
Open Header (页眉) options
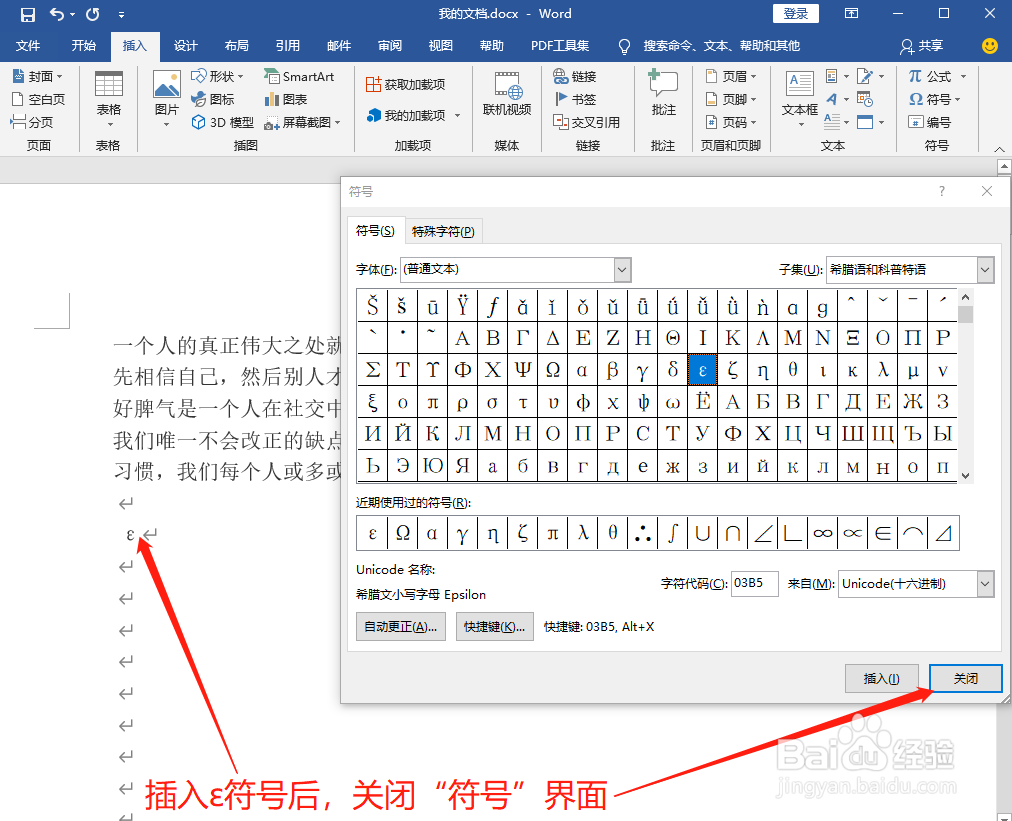click(x=731, y=76)
